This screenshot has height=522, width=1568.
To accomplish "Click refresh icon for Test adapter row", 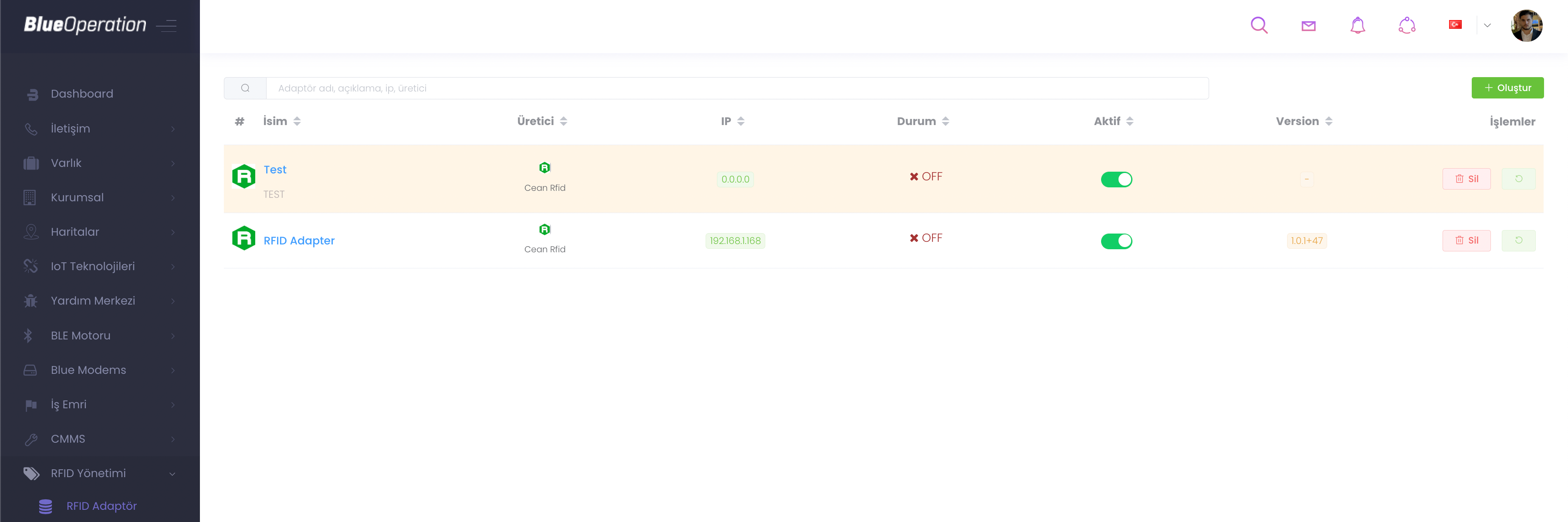I will [1518, 179].
